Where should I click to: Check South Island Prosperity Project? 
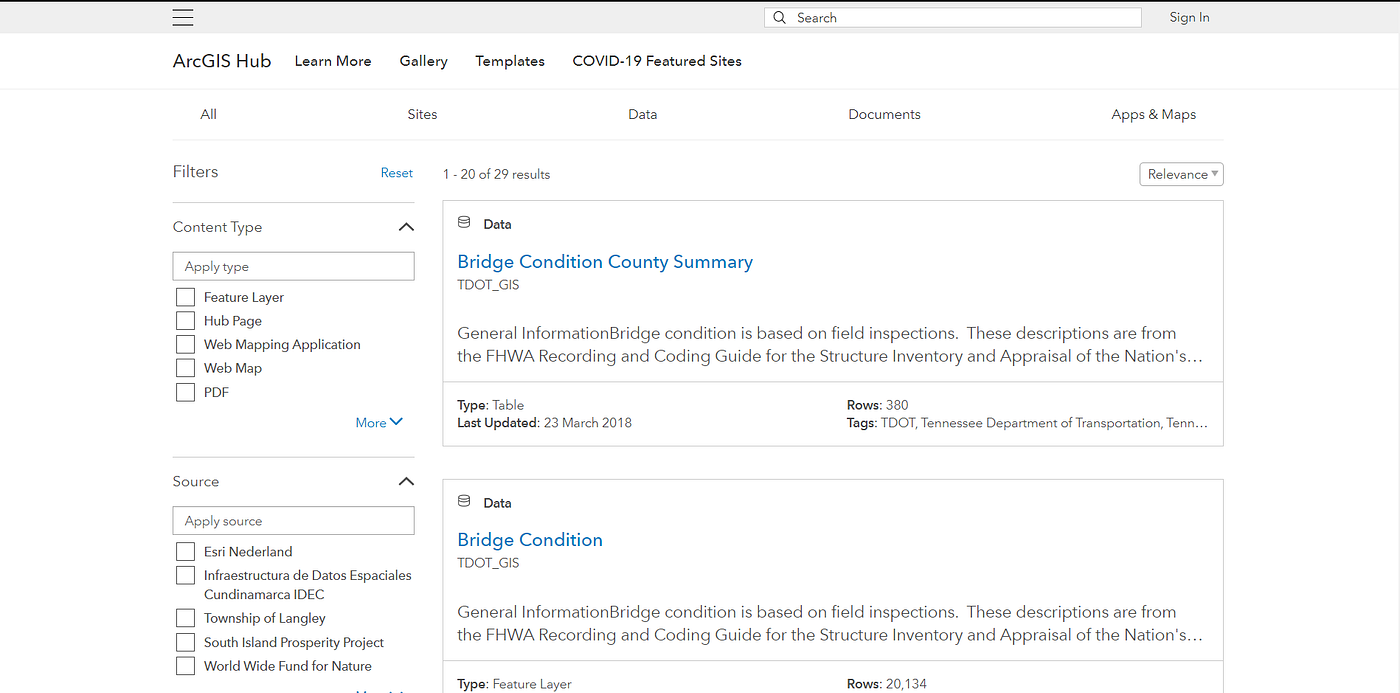(x=185, y=642)
